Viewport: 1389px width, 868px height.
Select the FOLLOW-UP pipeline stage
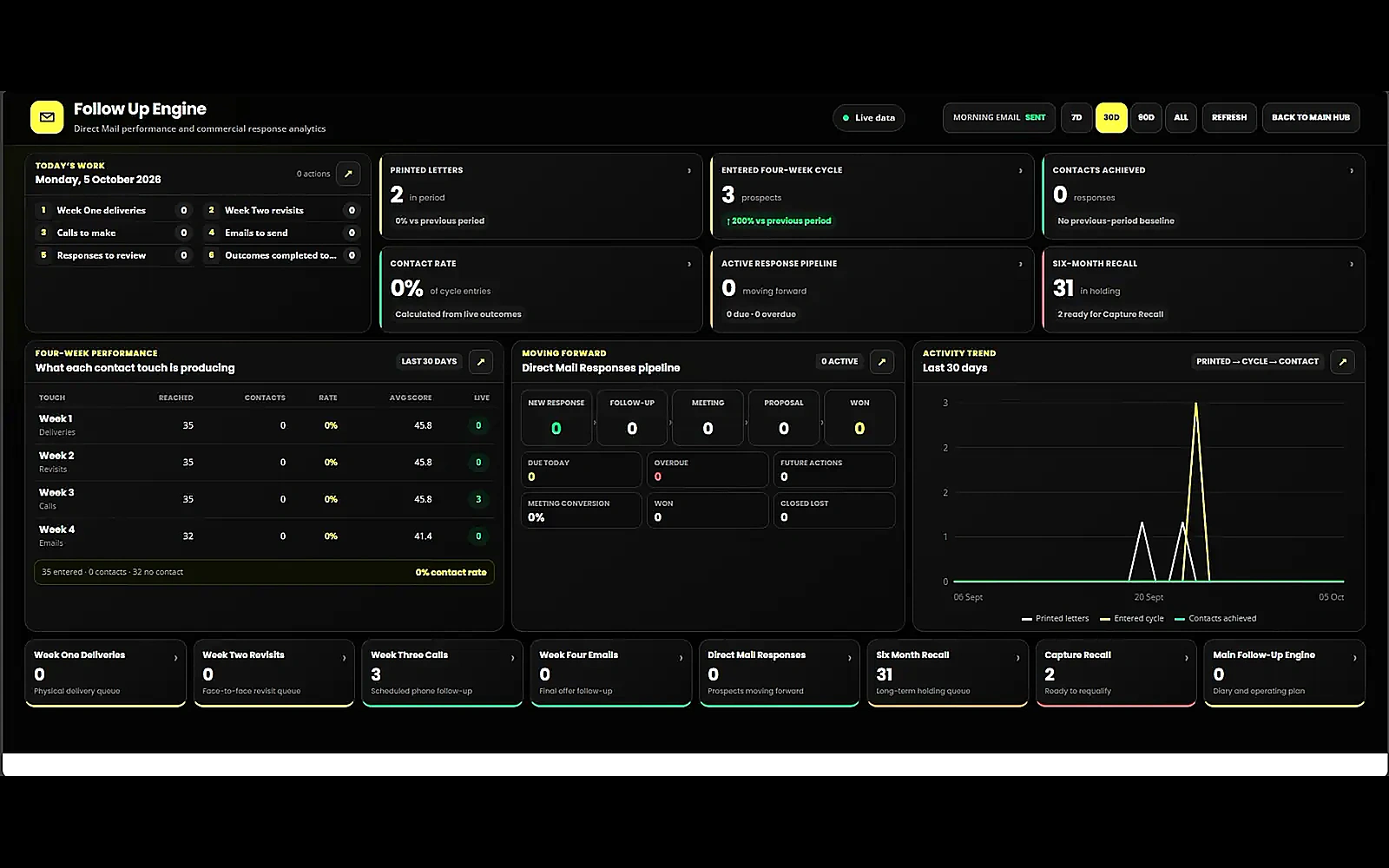click(632, 418)
